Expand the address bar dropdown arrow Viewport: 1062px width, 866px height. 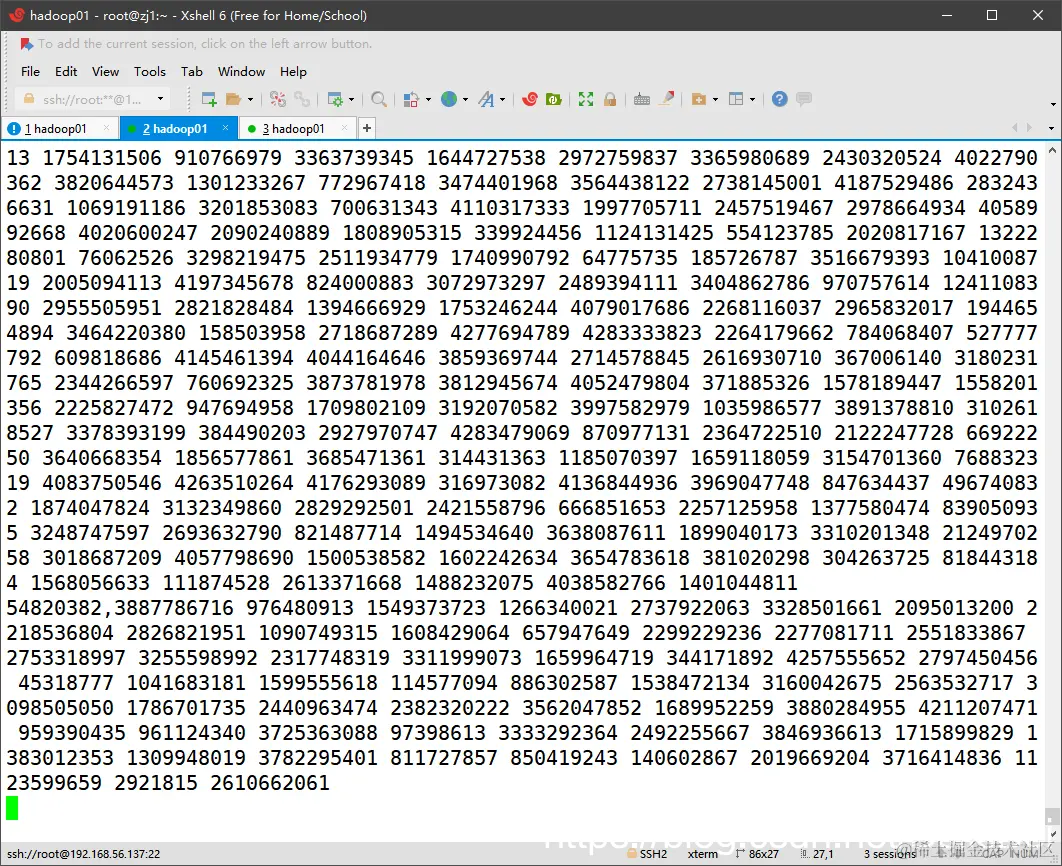click(x=161, y=99)
